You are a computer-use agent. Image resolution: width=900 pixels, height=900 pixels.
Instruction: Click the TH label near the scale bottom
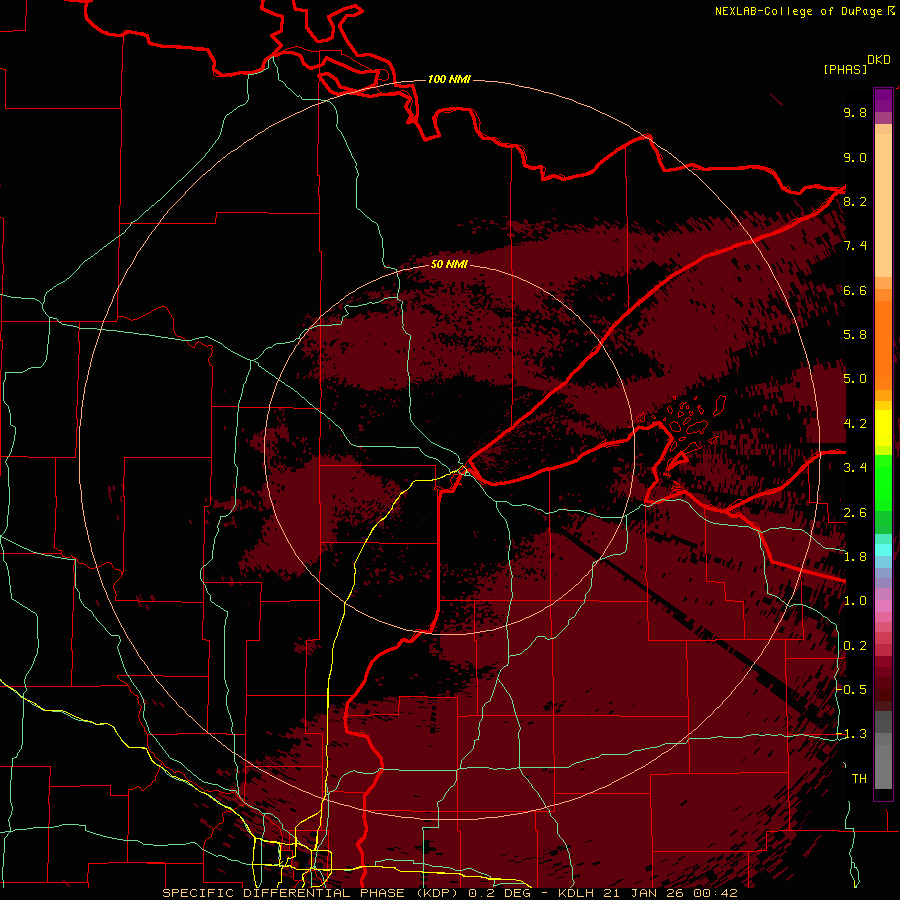pyautogui.click(x=859, y=779)
